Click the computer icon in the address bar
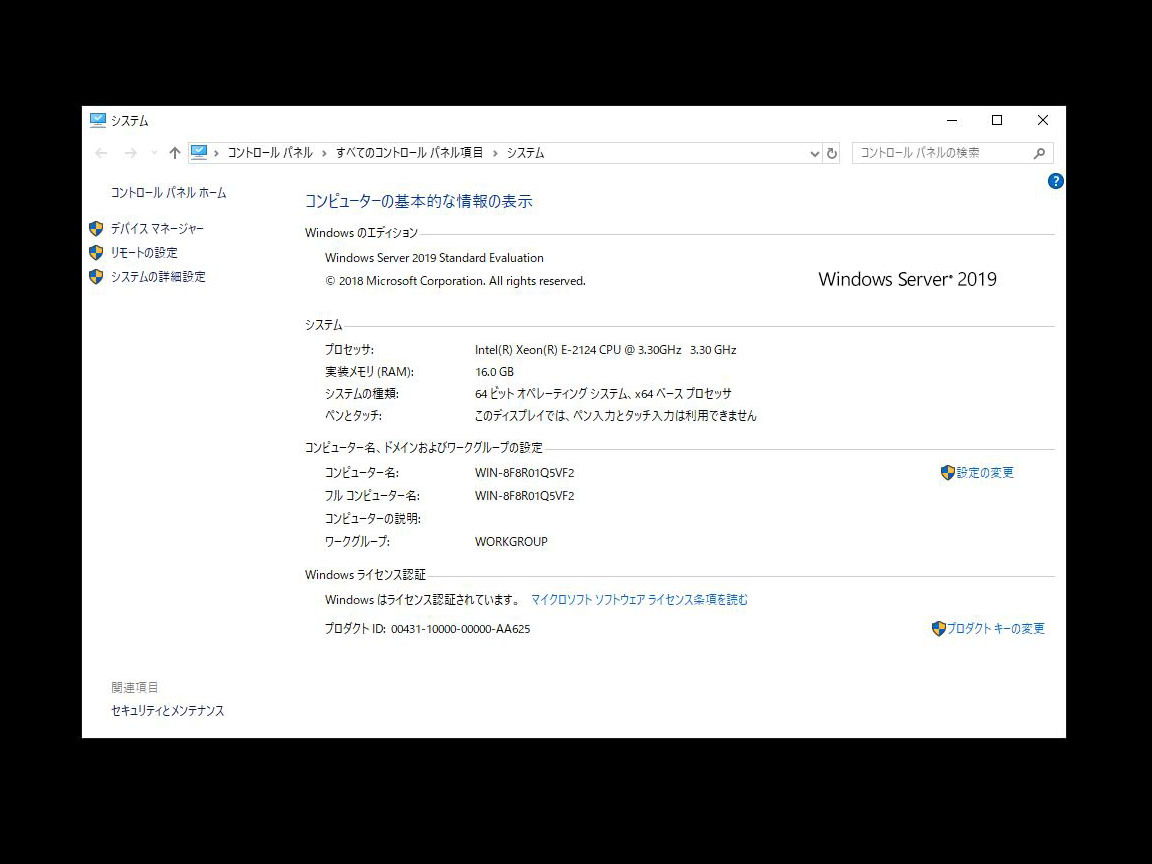Screen dimensions: 1152x864 click(199, 152)
